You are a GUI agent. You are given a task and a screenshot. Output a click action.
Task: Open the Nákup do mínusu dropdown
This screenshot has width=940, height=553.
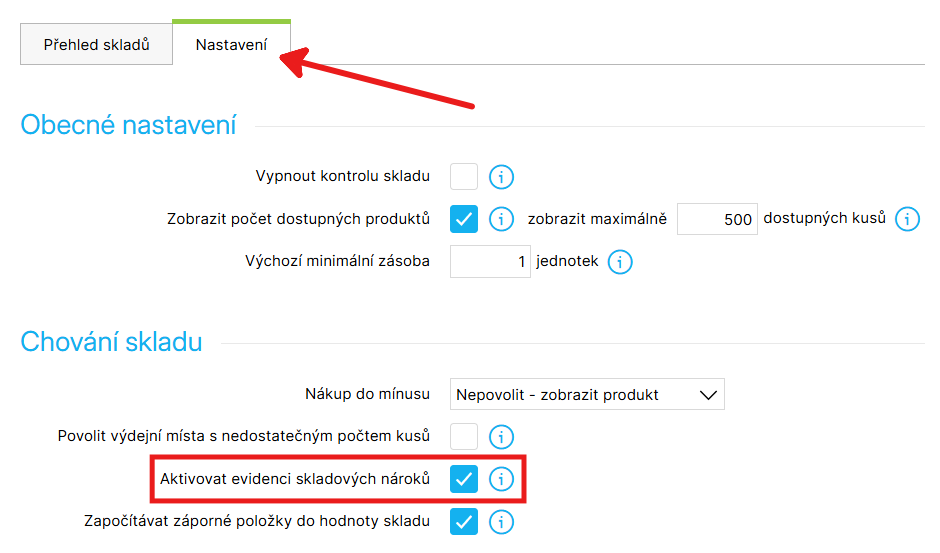[587, 394]
